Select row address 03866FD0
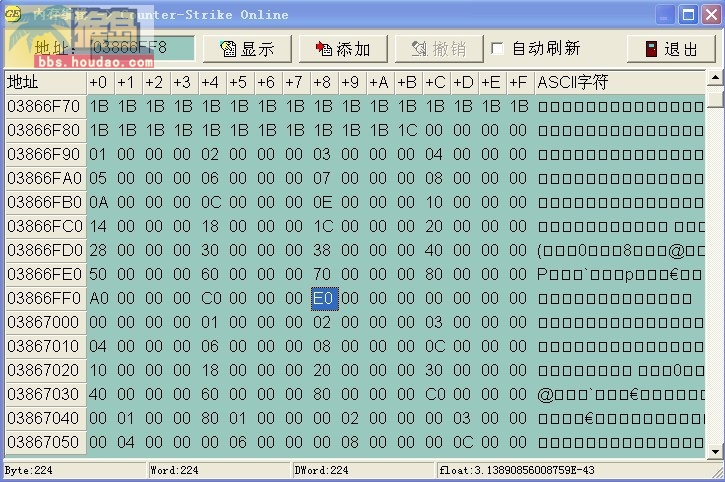725x482 pixels. coord(45,251)
